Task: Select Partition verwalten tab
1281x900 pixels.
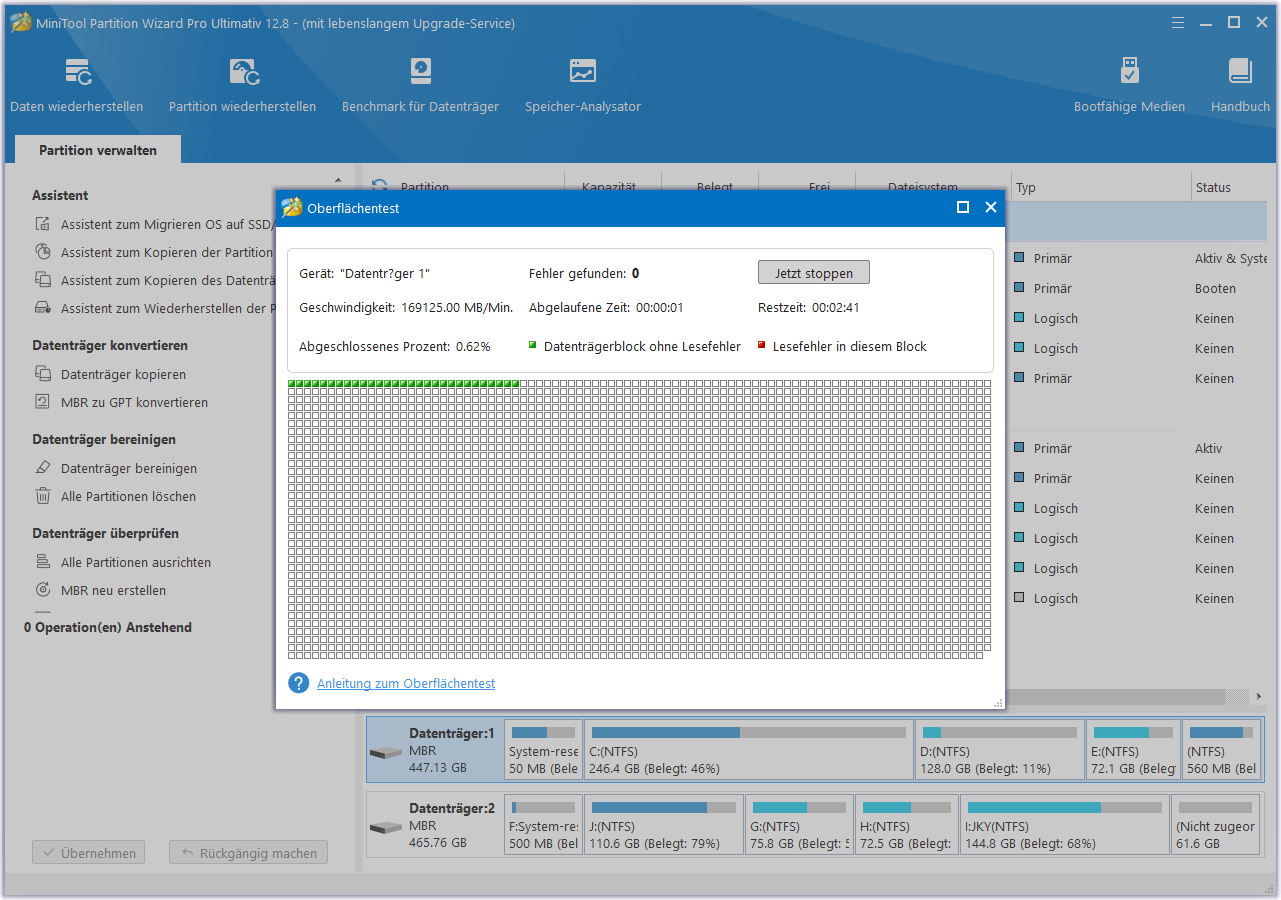Action: [x=98, y=150]
